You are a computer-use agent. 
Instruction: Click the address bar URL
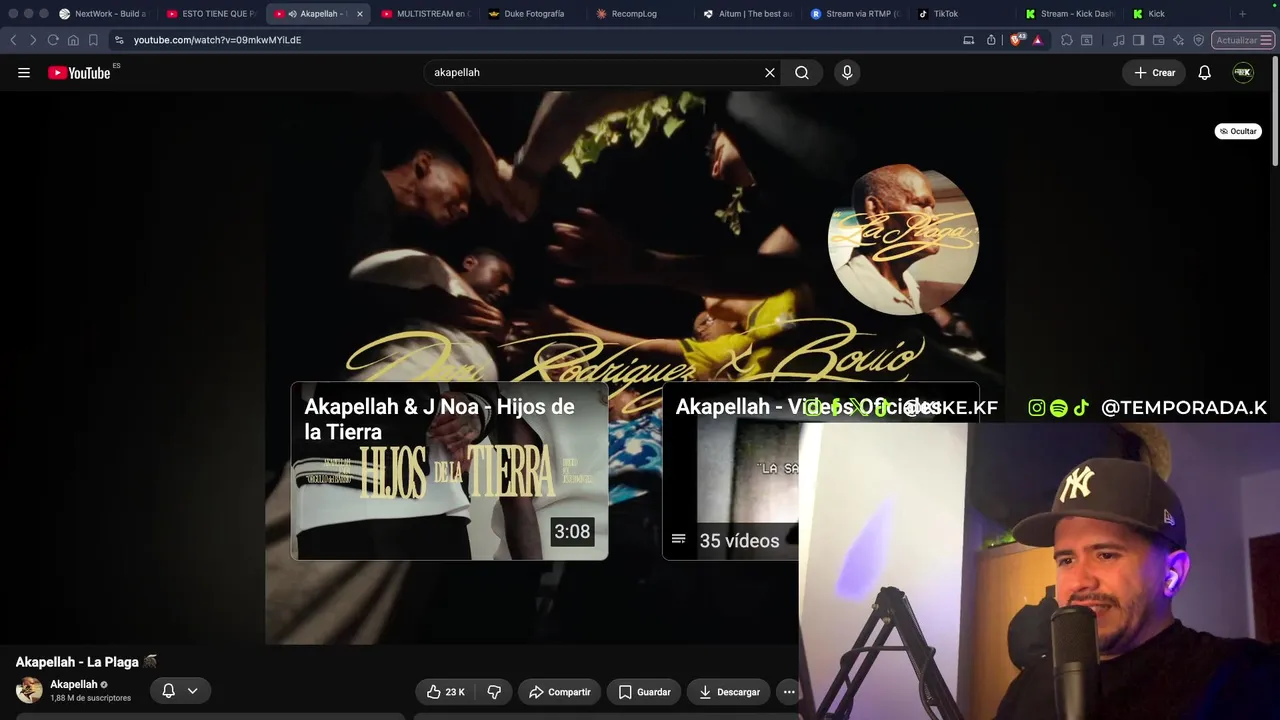[x=217, y=40]
